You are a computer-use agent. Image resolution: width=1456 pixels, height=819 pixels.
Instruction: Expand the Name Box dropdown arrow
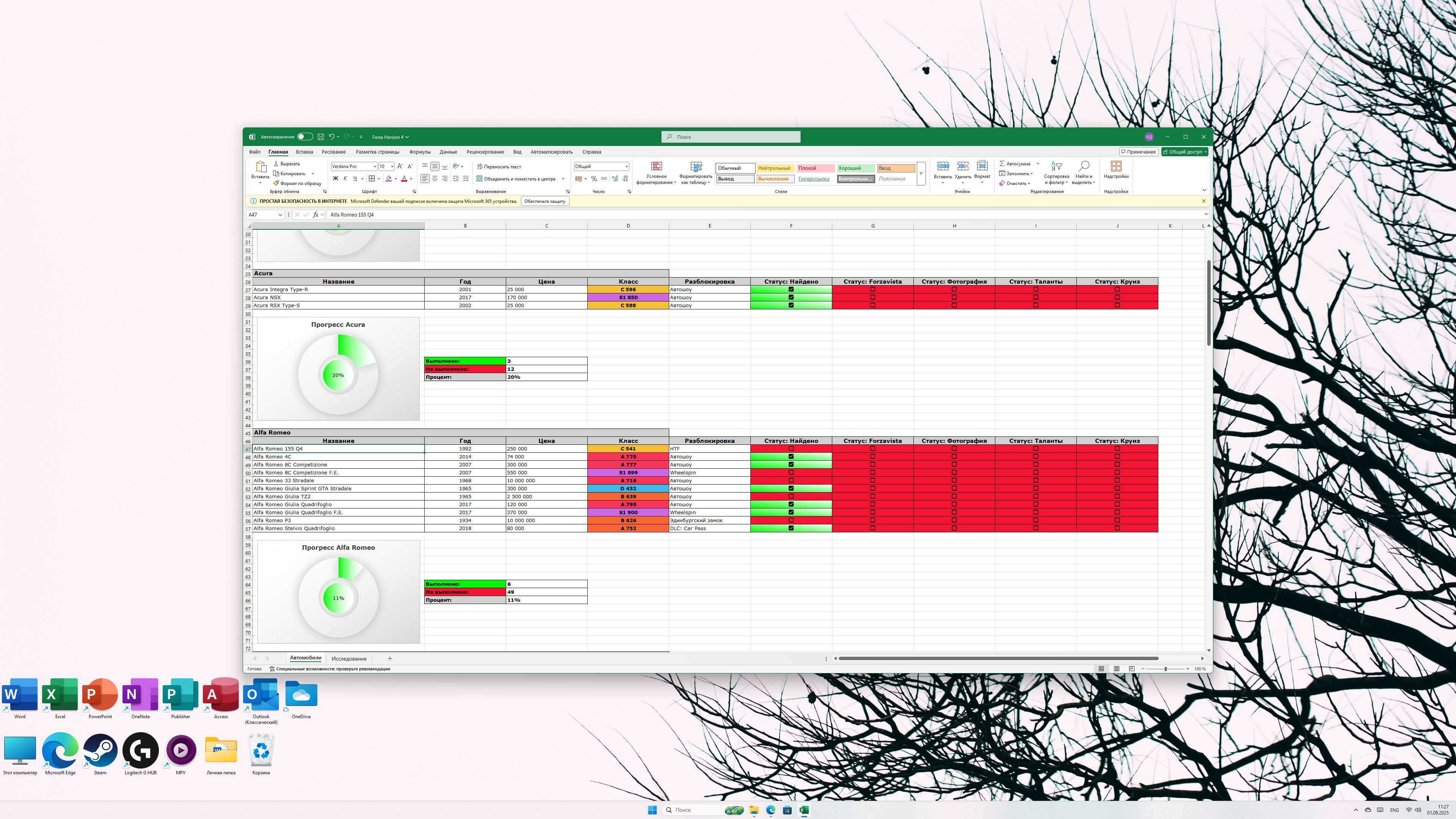280,215
